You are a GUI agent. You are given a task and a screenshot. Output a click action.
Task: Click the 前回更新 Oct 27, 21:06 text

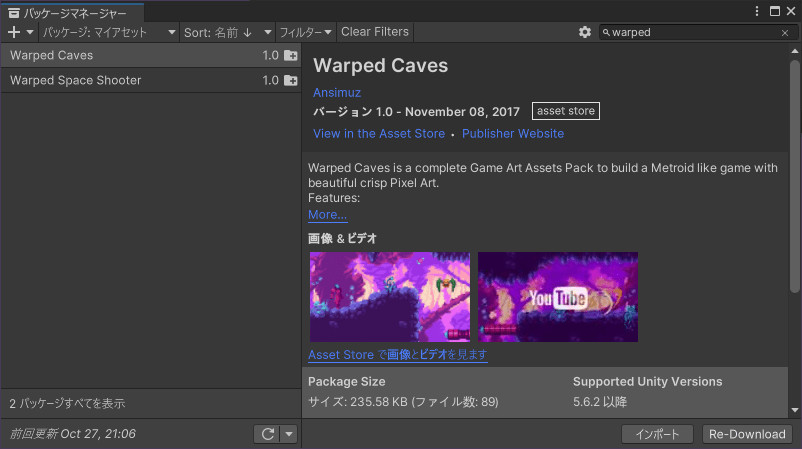click(73, 434)
